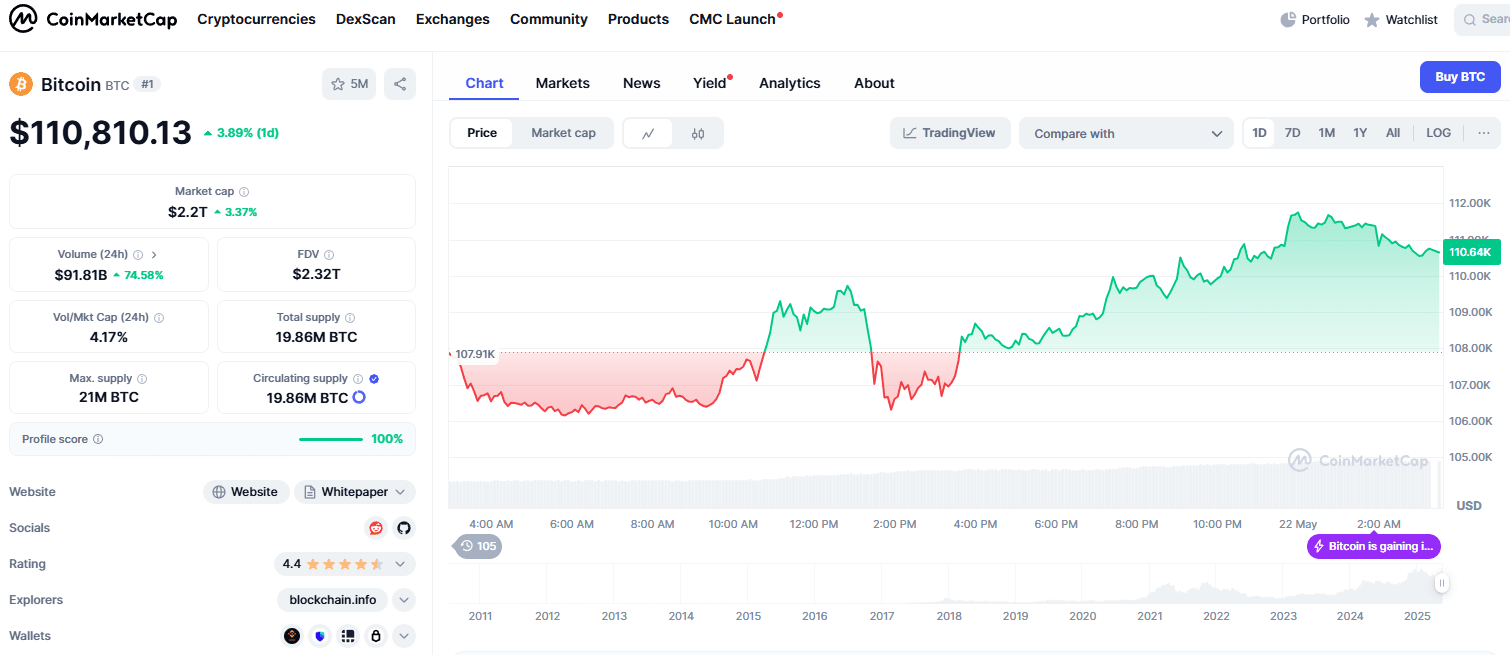This screenshot has height=655, width=1510.
Task: Open the GitHub social icon
Action: tap(404, 528)
